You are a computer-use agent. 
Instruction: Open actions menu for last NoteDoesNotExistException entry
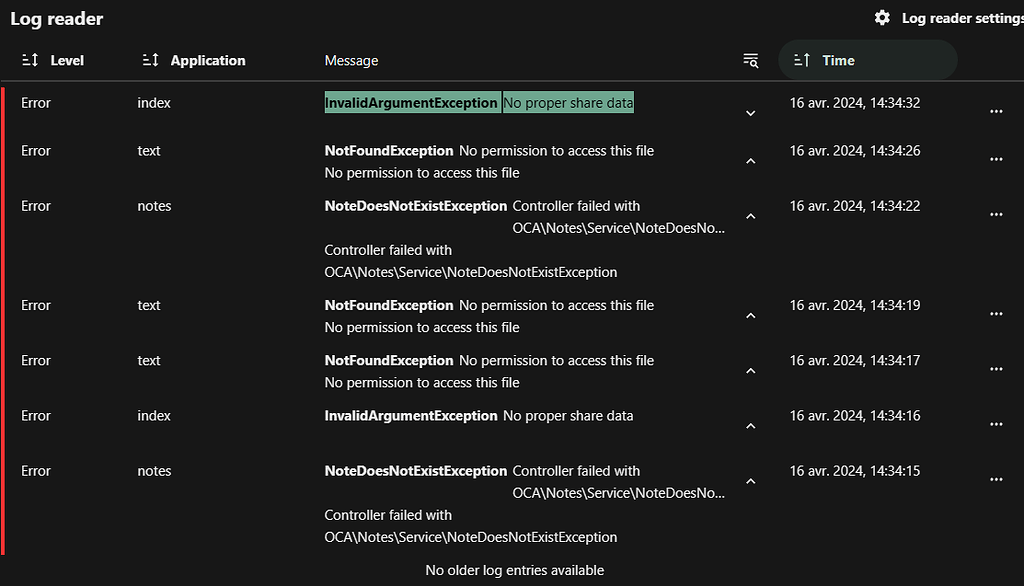point(996,479)
